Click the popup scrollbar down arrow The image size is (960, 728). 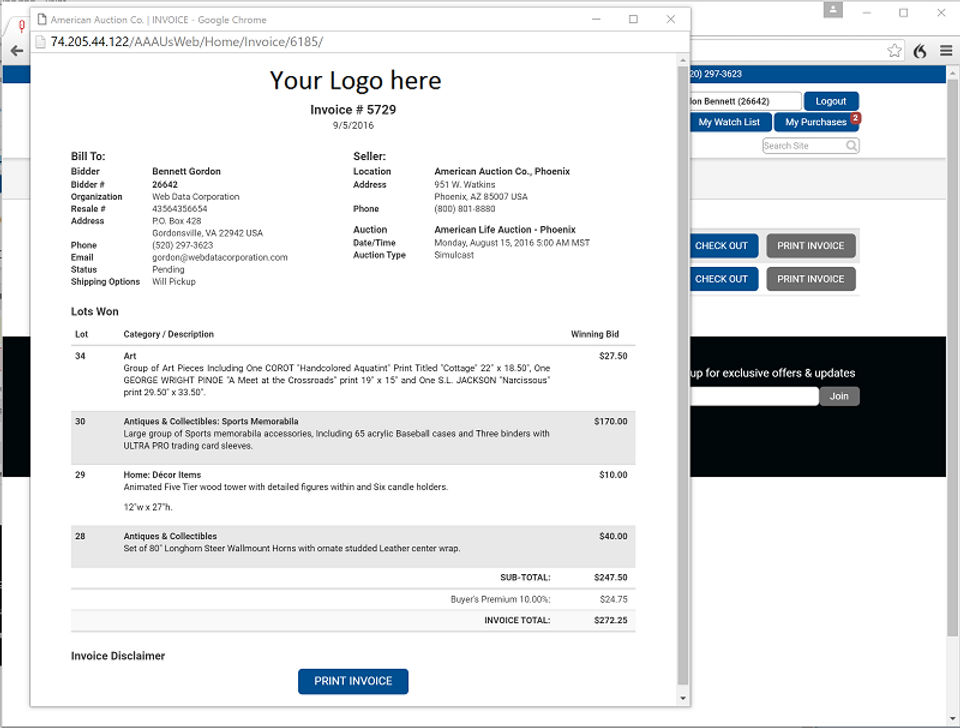[683, 699]
